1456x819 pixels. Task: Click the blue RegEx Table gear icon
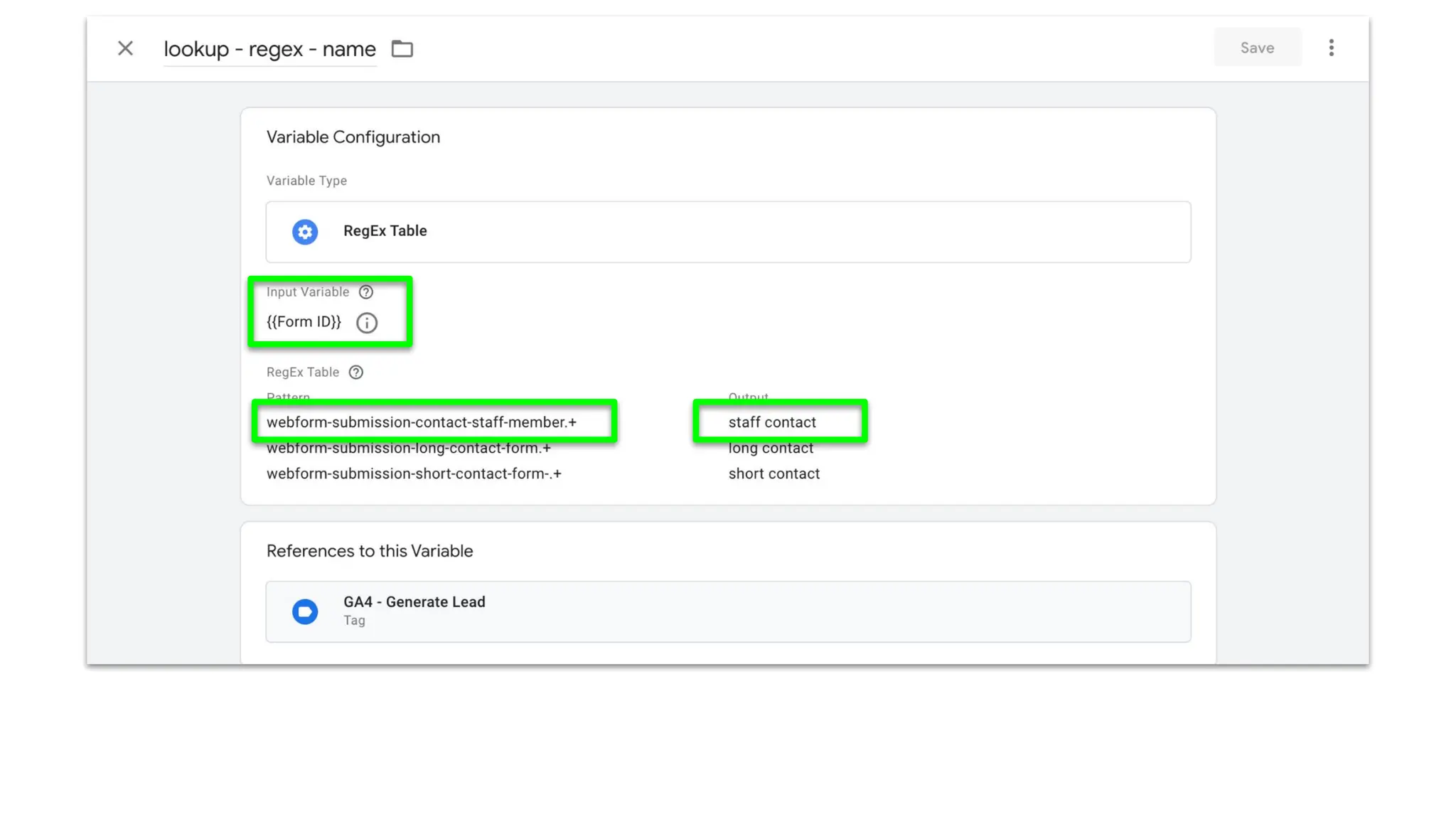[305, 232]
